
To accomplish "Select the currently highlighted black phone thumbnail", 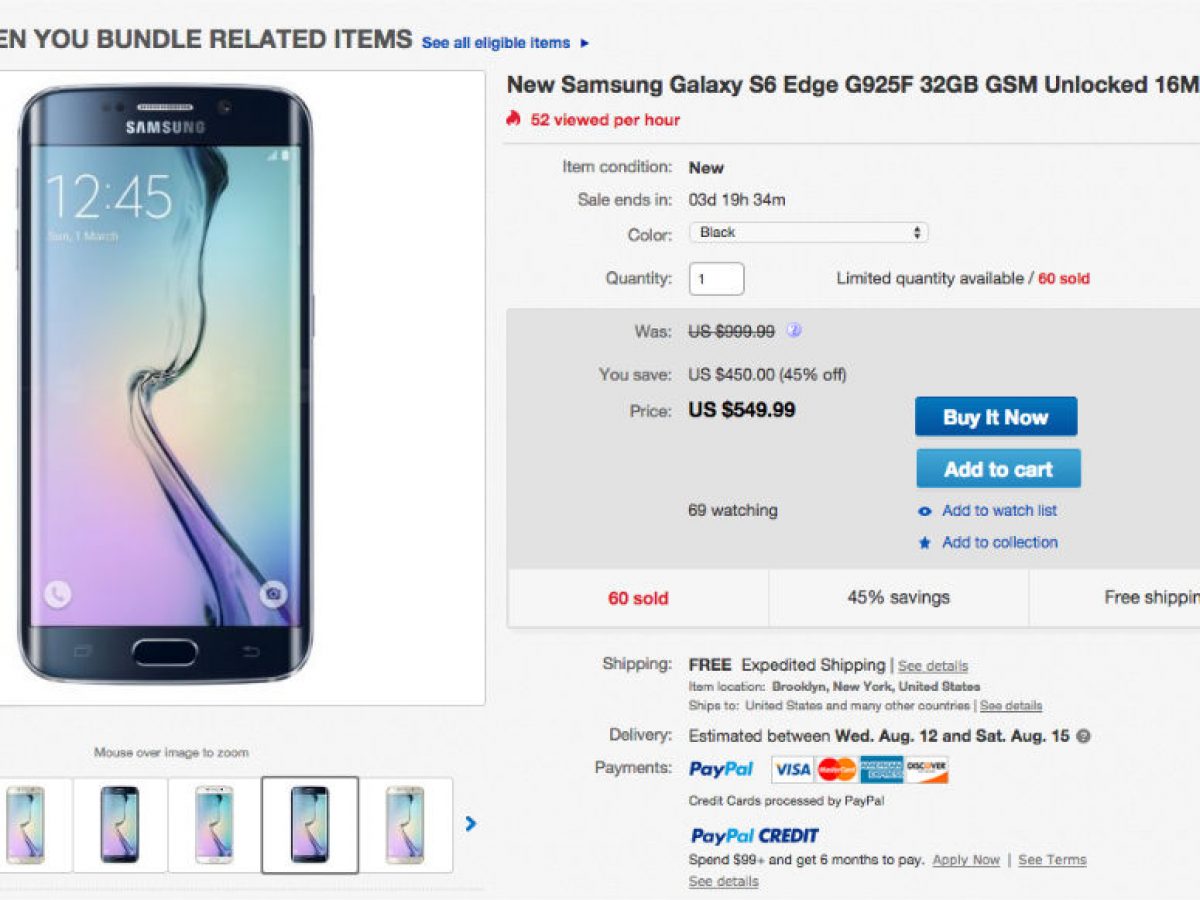I will [x=310, y=824].
